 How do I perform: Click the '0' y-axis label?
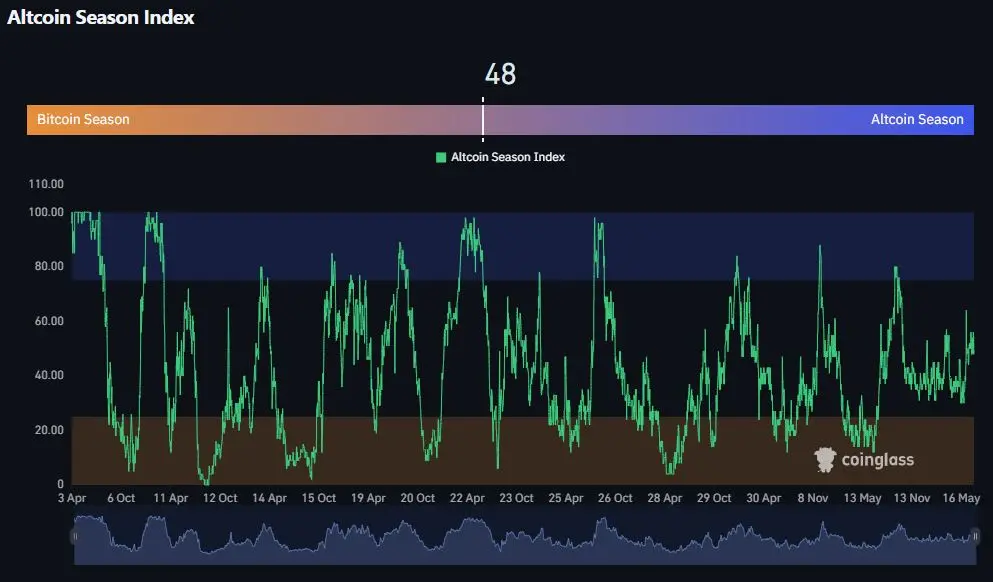pyautogui.click(x=60, y=484)
